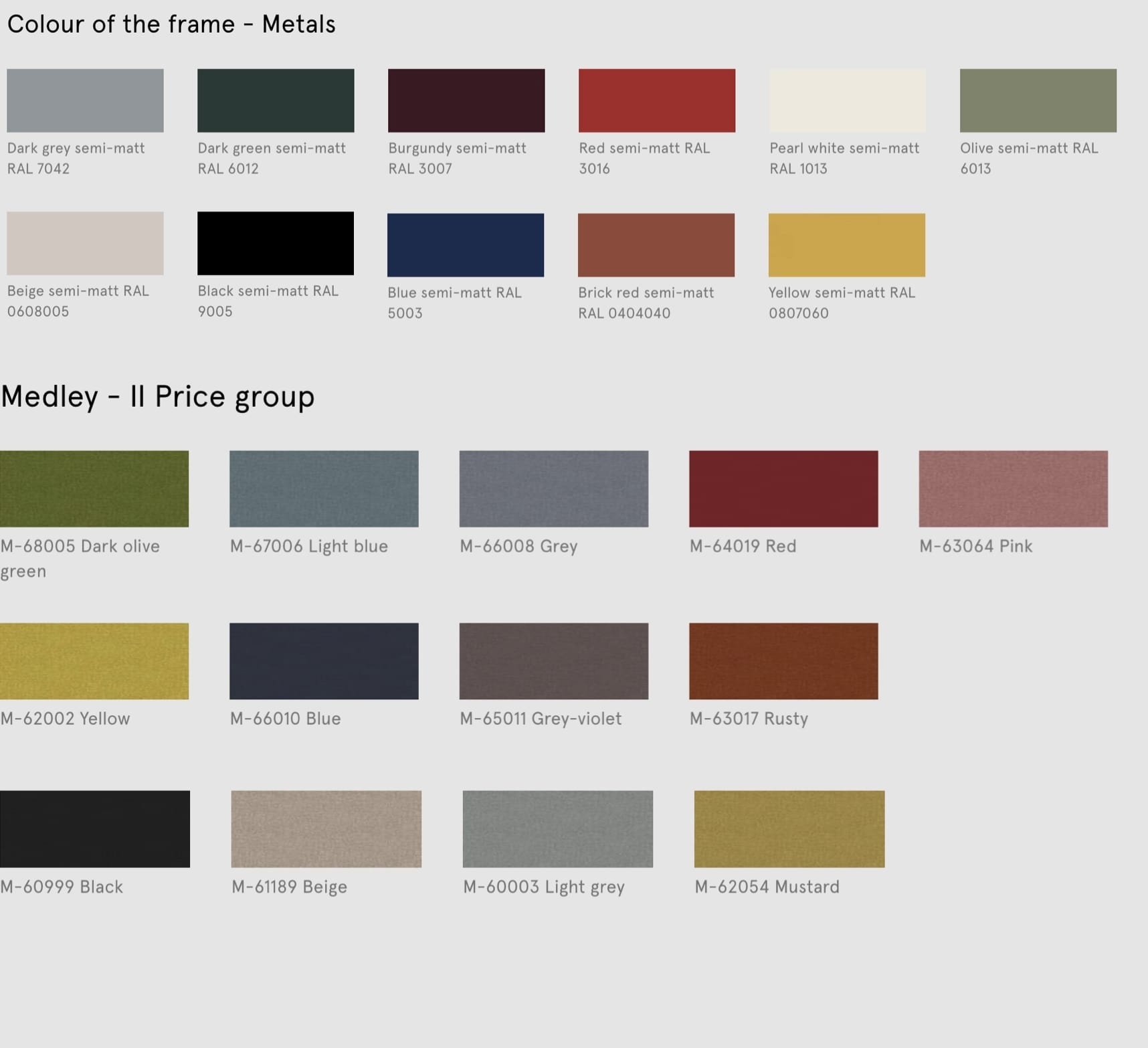Viewport: 1148px width, 1048px height.
Task: Choose the M-67006 Light blue fabric
Action: point(324,489)
